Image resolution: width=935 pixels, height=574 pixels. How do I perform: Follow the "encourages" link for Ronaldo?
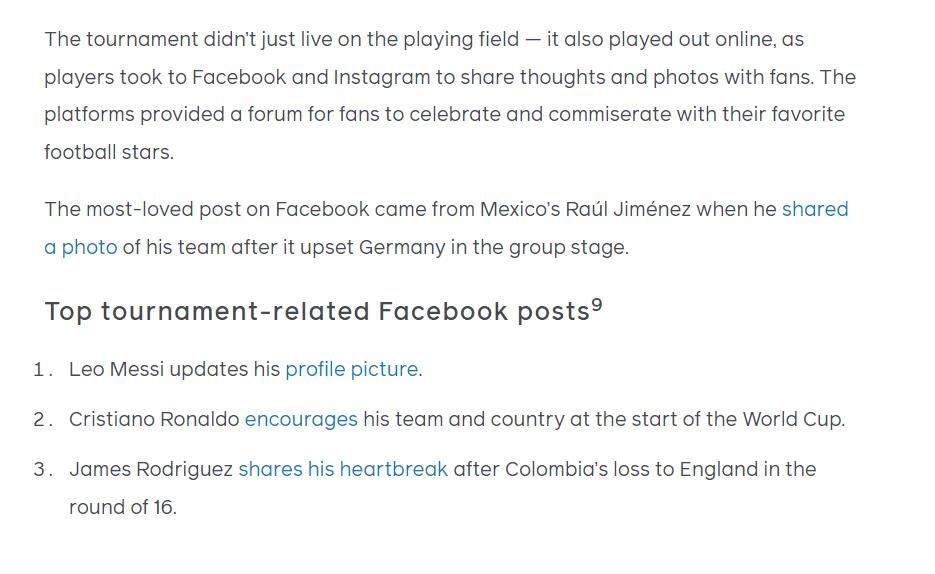(x=301, y=420)
